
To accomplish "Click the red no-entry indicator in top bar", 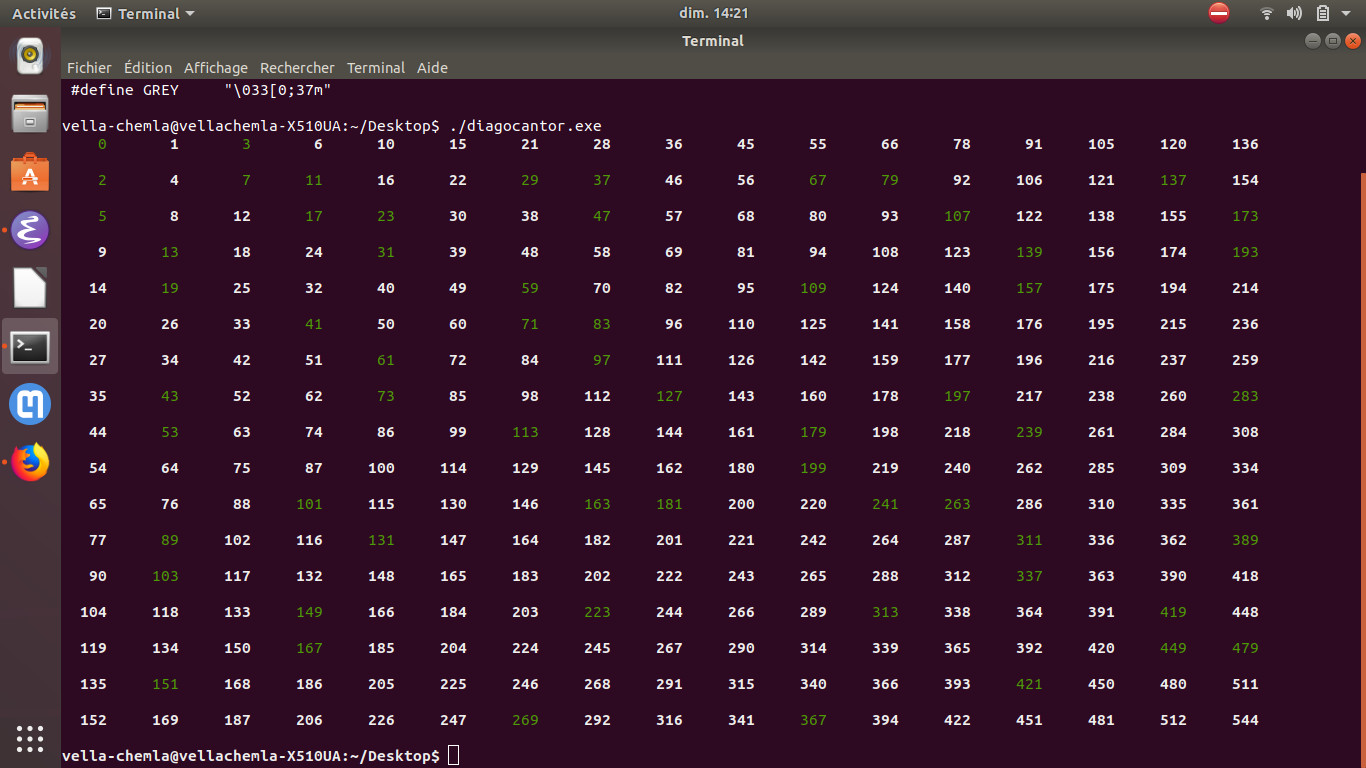I will (1218, 13).
